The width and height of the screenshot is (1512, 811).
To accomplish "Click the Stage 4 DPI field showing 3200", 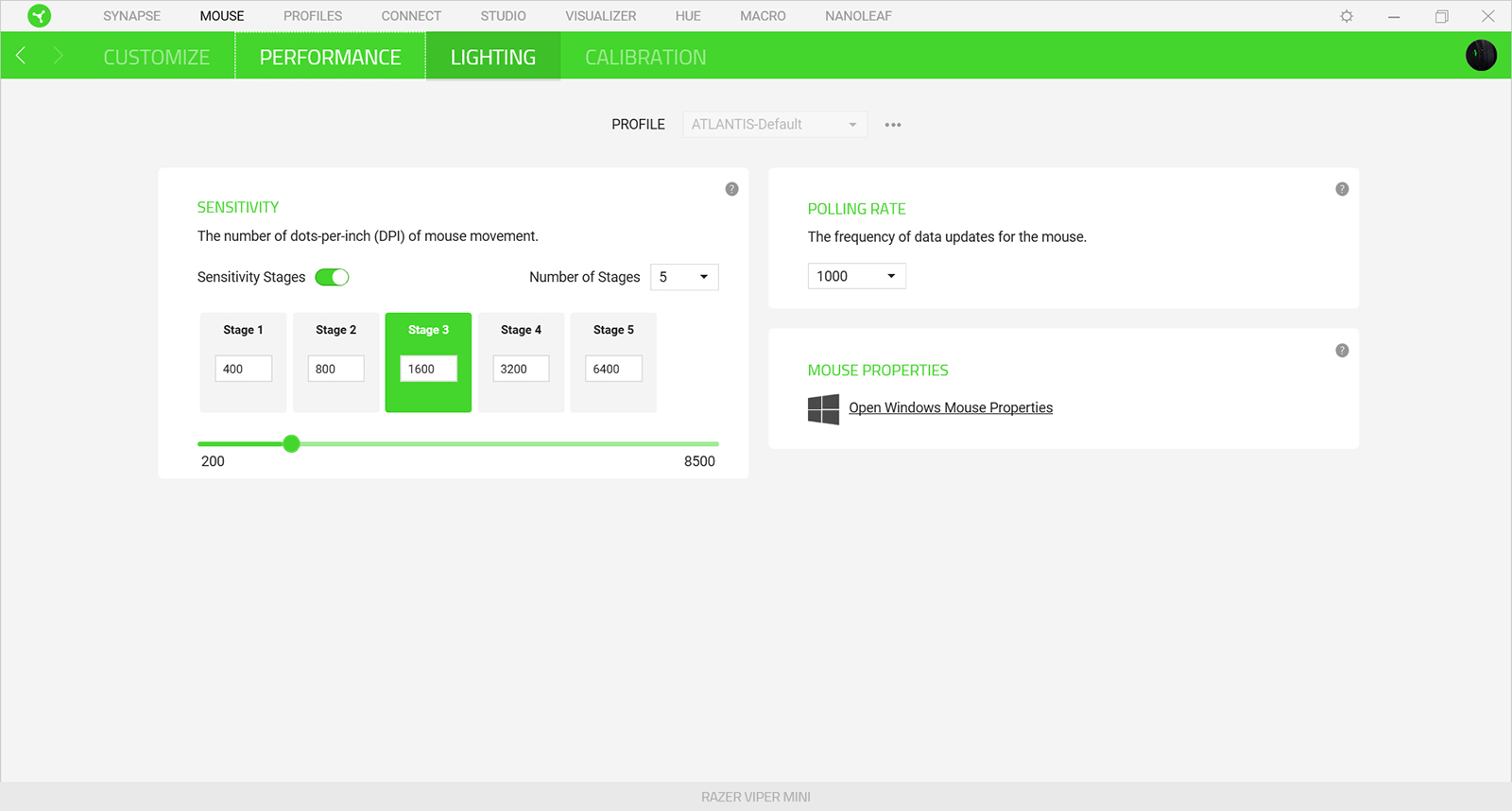I will coord(522,369).
